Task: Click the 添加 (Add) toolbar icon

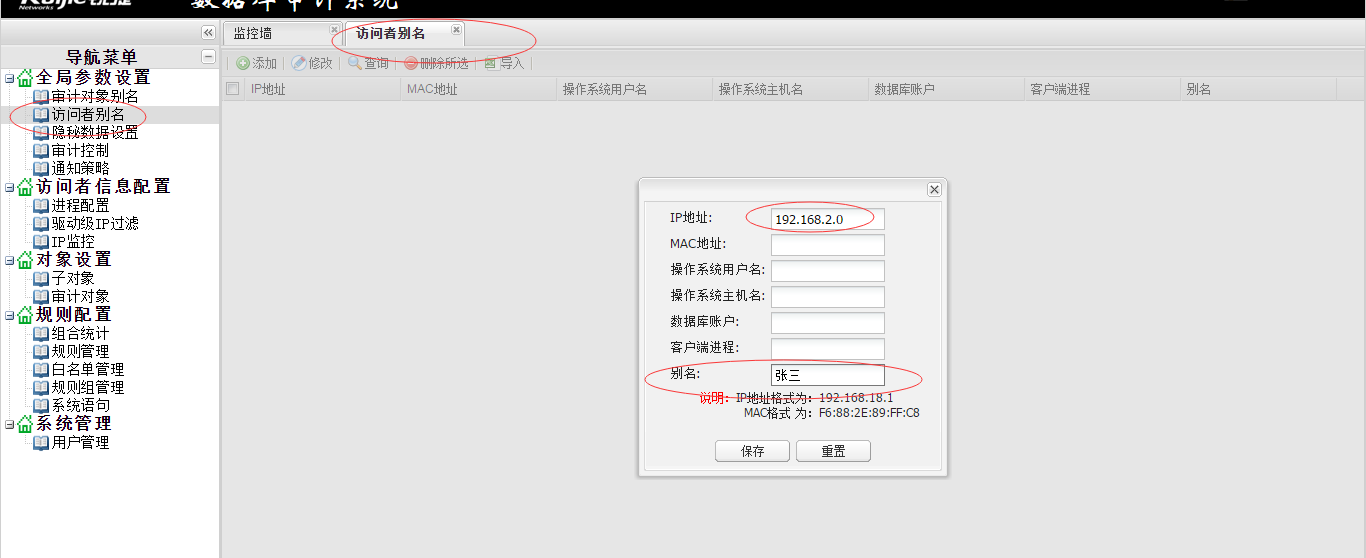Action: tap(243, 63)
